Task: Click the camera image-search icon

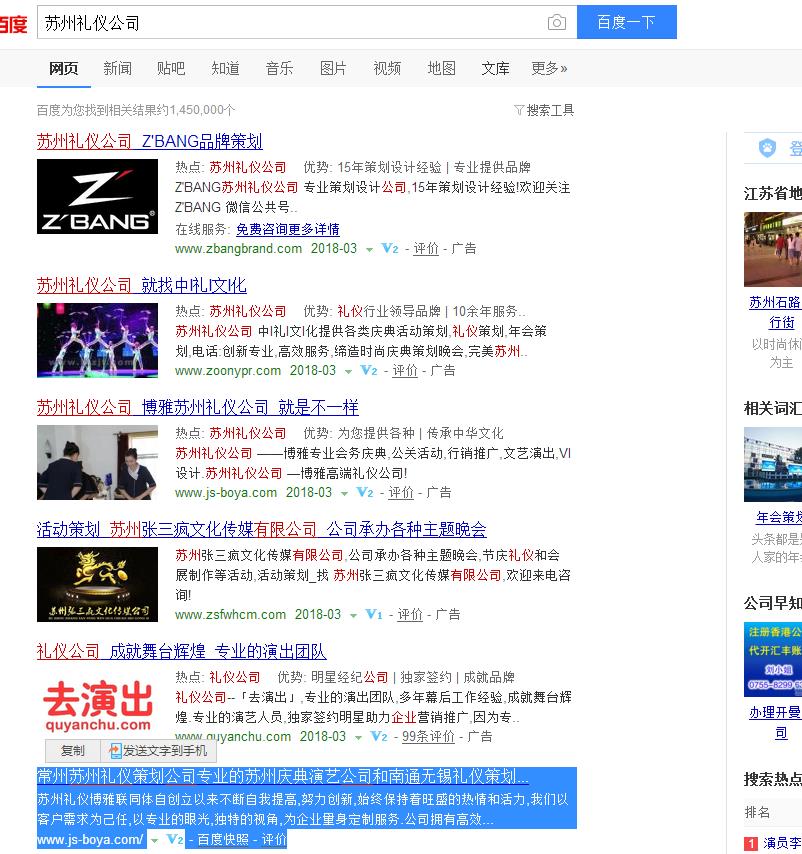Action: (x=556, y=22)
